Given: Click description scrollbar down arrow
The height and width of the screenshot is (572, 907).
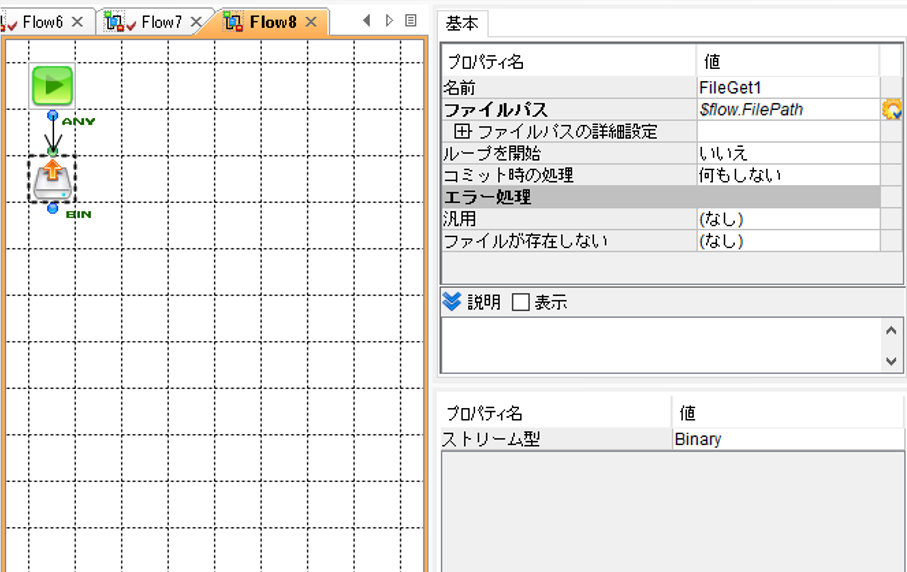Looking at the screenshot, I should tap(891, 361).
